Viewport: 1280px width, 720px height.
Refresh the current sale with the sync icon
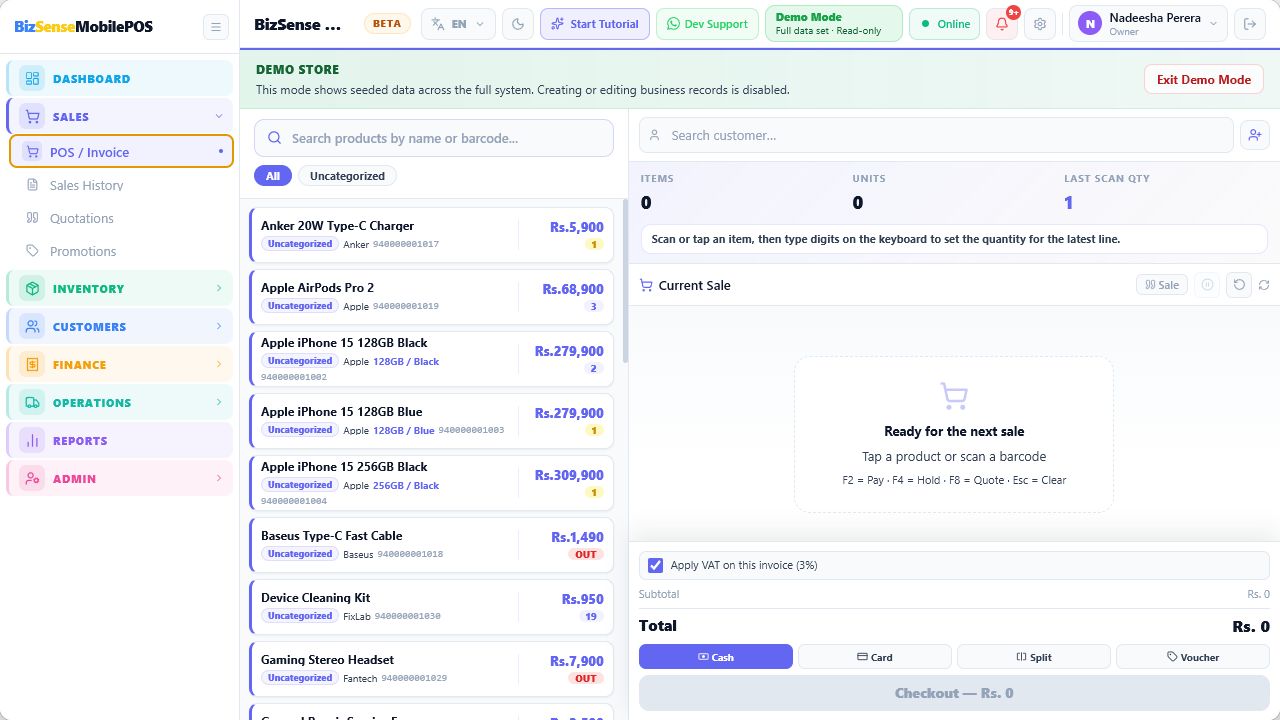click(x=1264, y=285)
